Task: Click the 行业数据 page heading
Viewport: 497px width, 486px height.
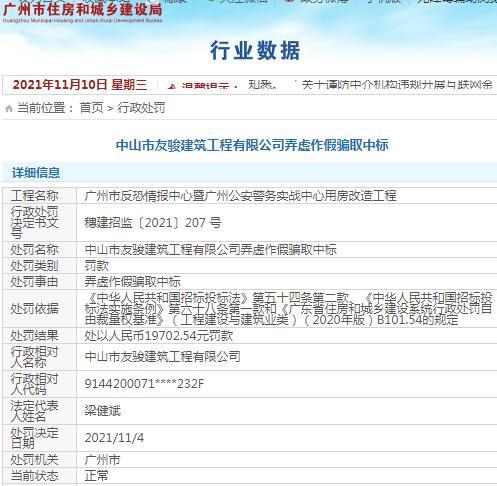Action: [x=255, y=50]
